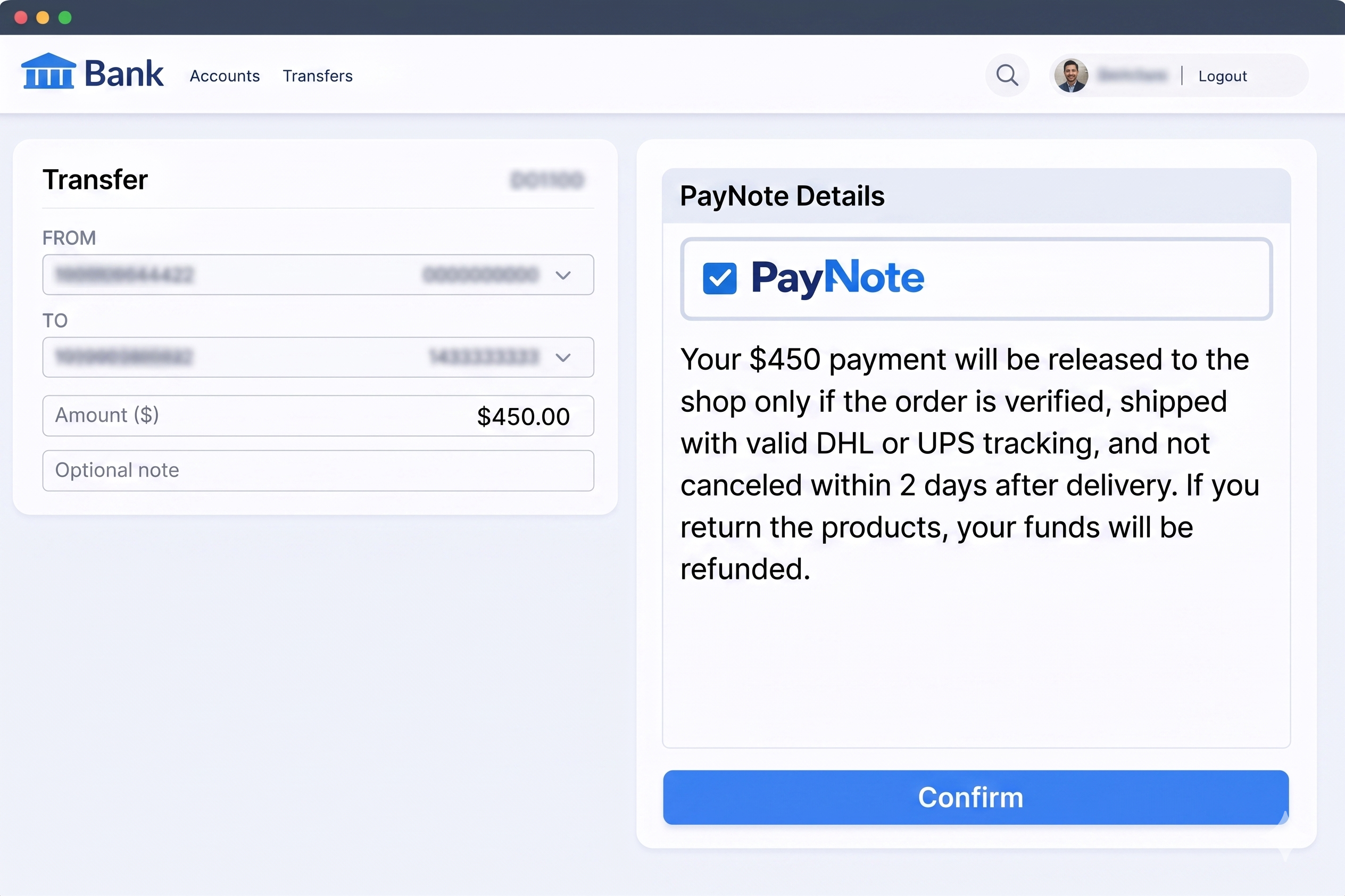This screenshot has width=1345, height=896.
Task: Maximize the window with the green button
Action: [x=65, y=18]
